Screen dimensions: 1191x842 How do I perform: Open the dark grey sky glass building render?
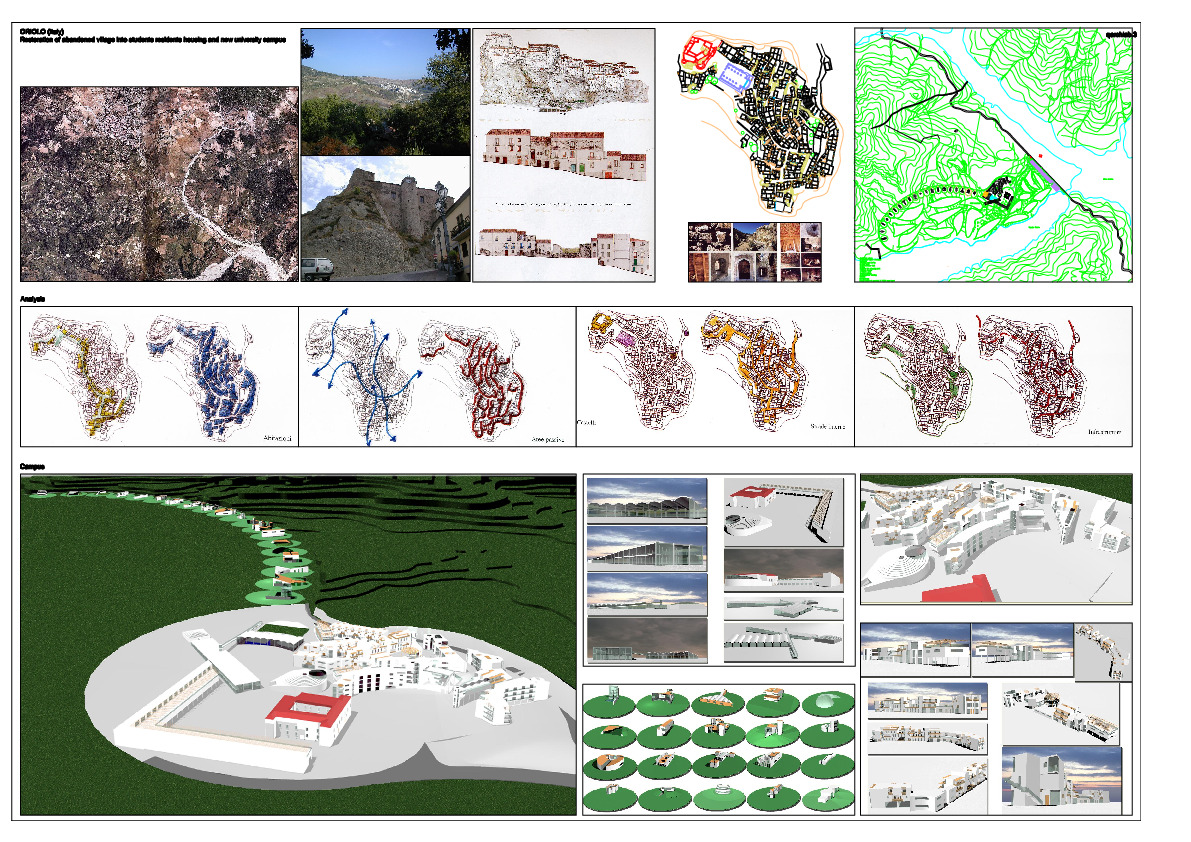pyautogui.click(x=647, y=640)
